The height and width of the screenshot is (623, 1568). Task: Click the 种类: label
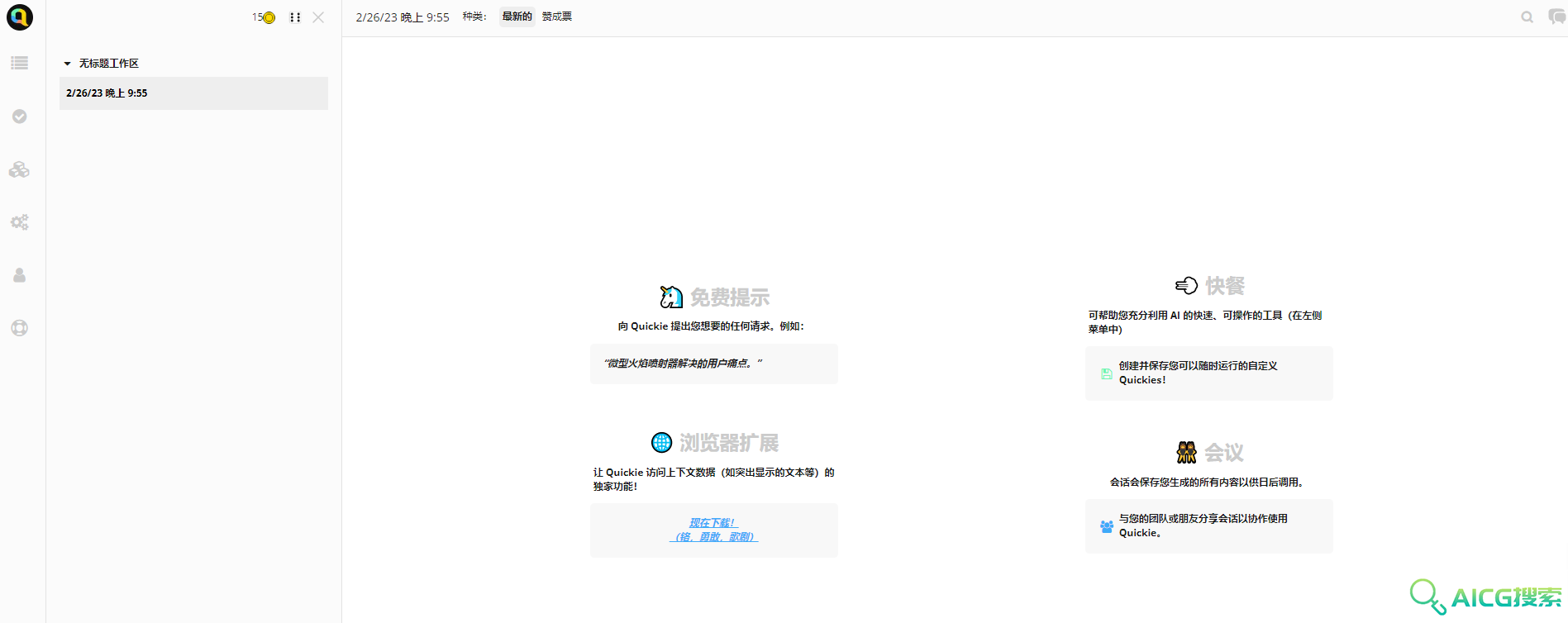pyautogui.click(x=474, y=17)
